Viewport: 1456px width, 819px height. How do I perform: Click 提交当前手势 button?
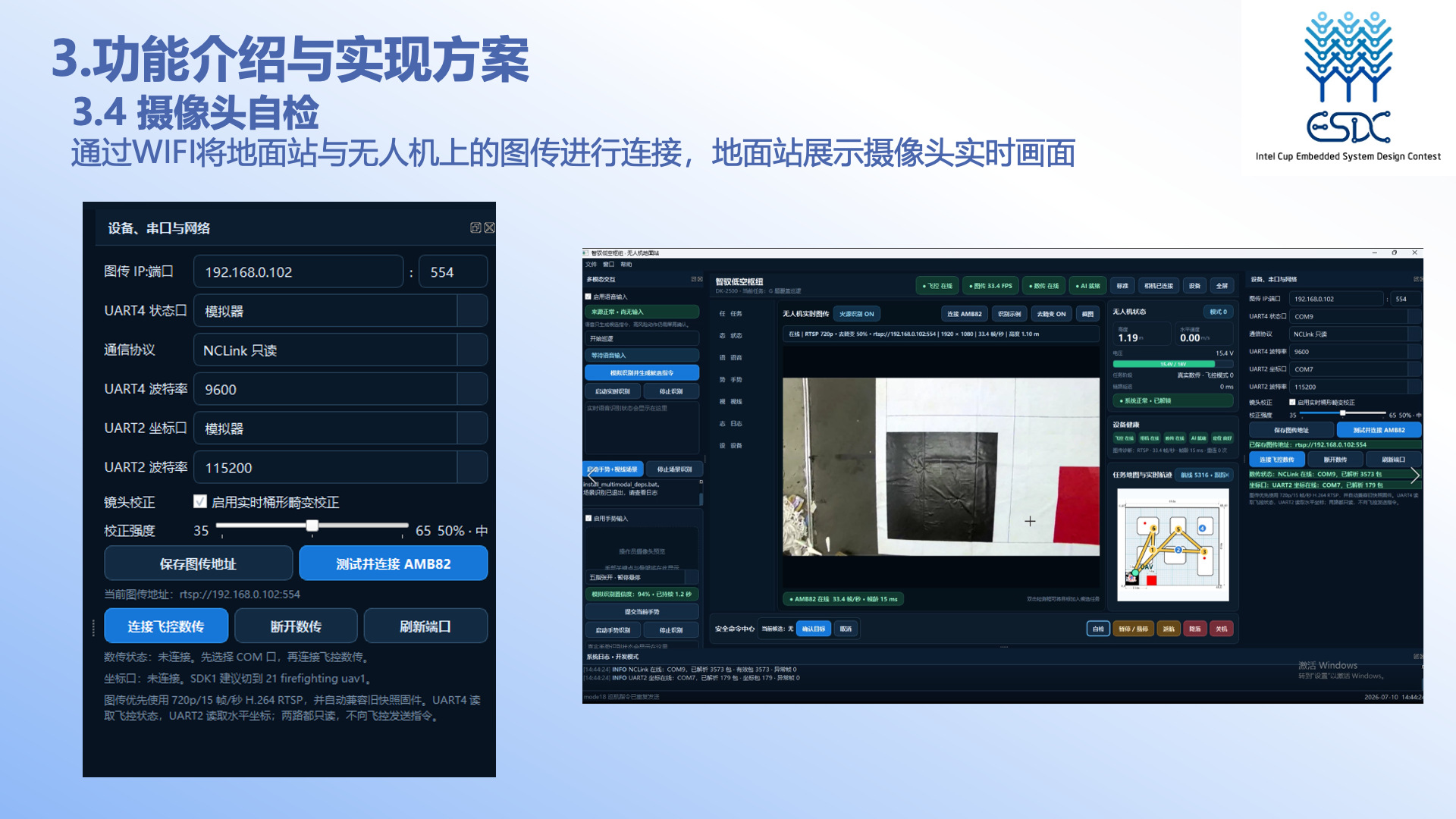pyautogui.click(x=642, y=611)
